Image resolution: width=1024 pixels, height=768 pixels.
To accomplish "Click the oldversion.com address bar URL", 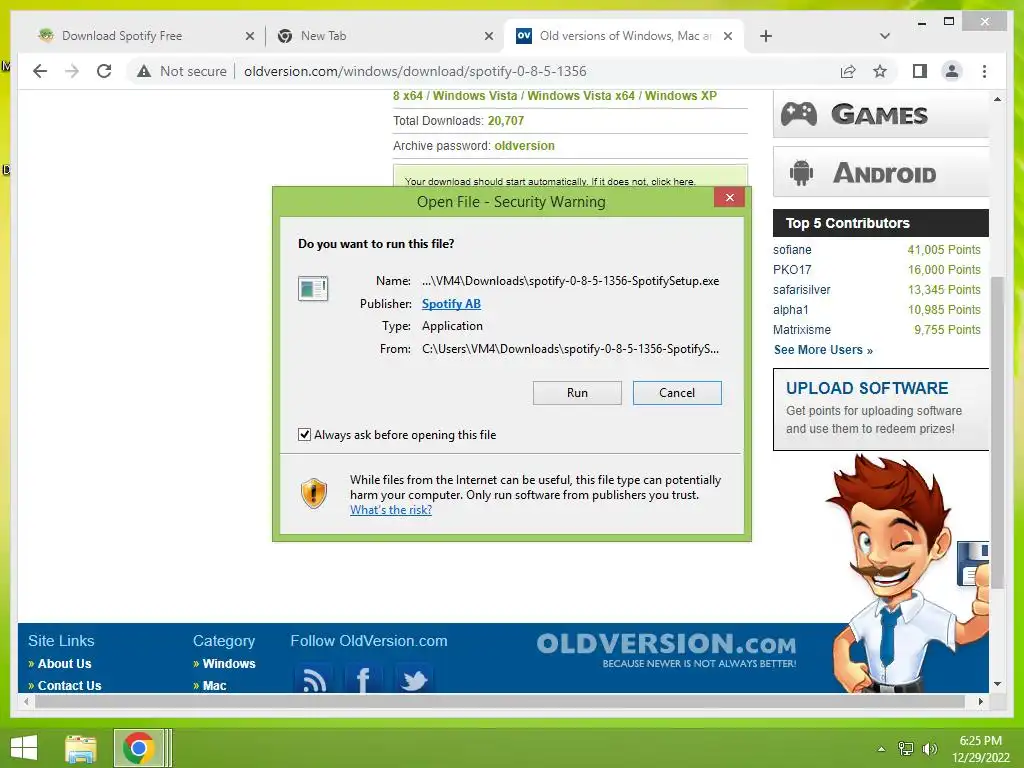I will coord(415,71).
